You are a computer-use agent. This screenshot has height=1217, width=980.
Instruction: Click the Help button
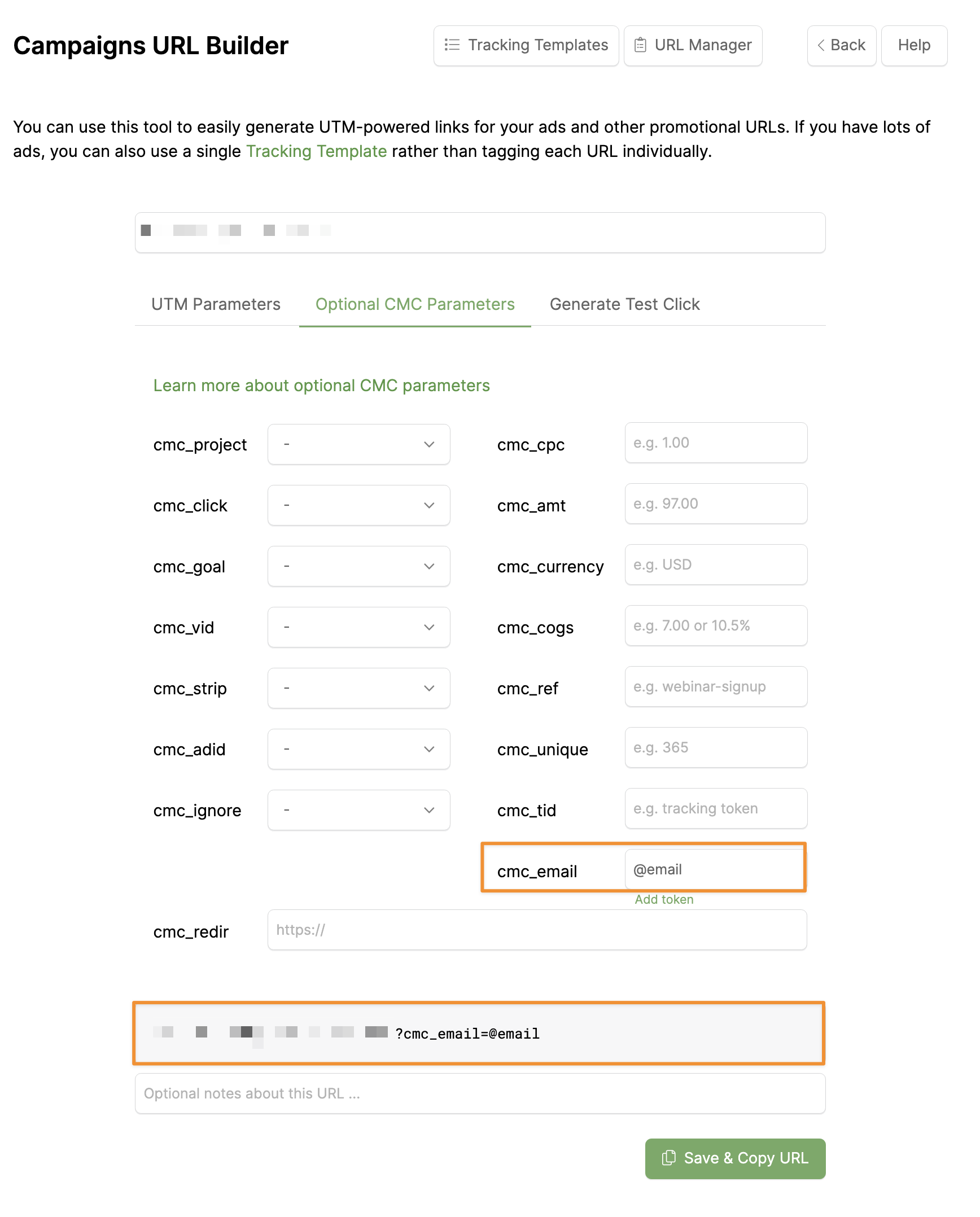[914, 45]
